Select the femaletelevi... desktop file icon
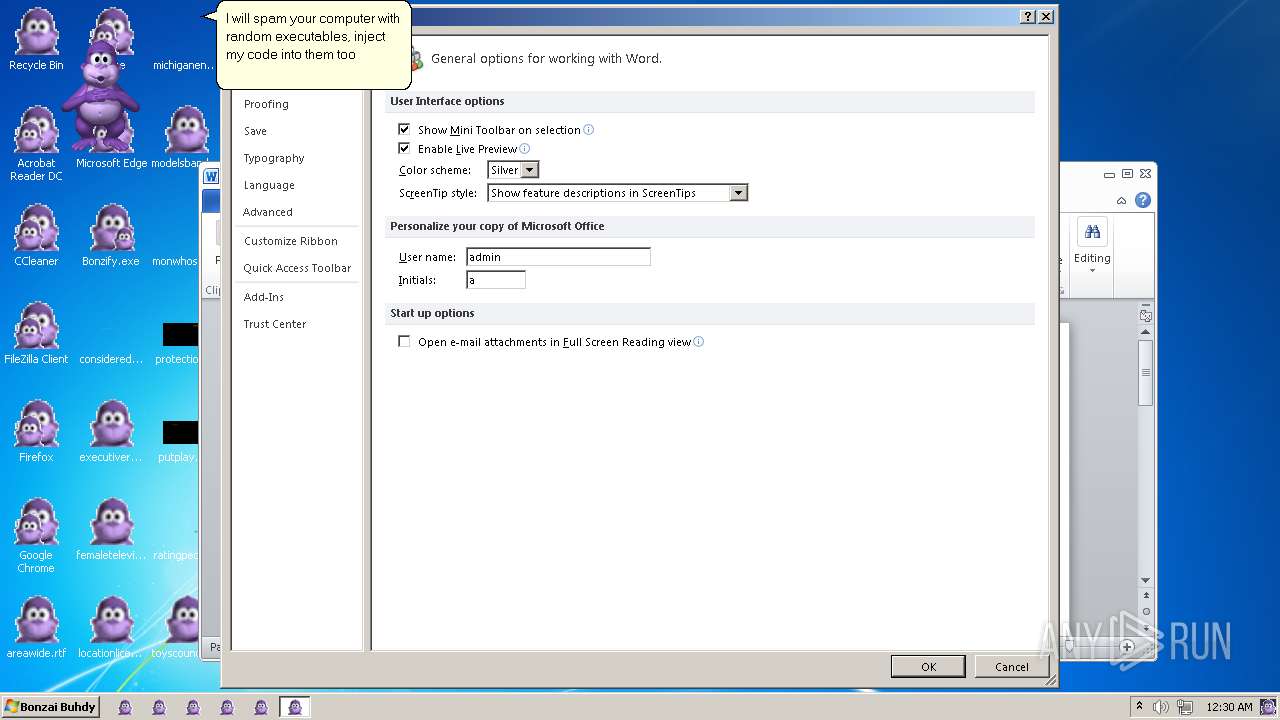 (x=111, y=530)
